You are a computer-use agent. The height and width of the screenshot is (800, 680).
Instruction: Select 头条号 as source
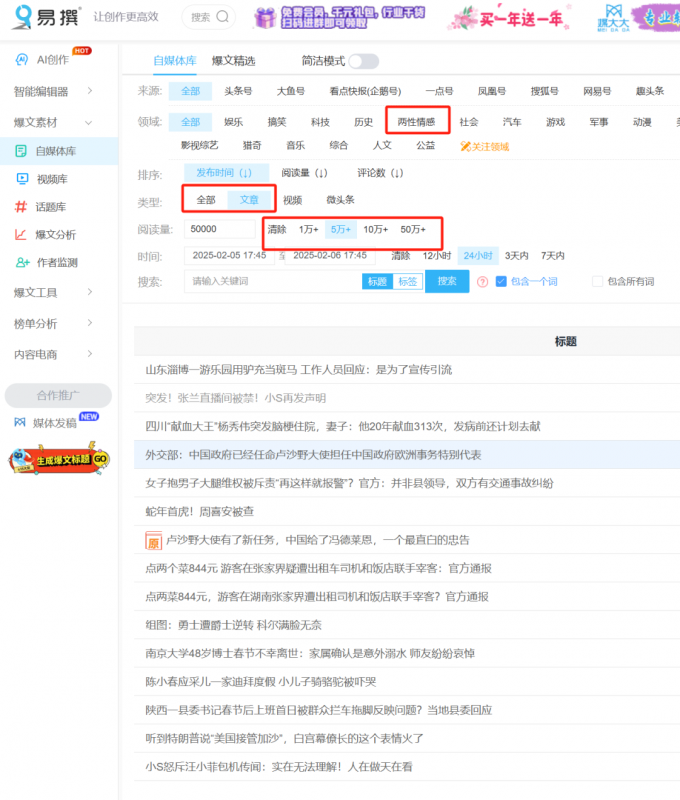[x=238, y=91]
